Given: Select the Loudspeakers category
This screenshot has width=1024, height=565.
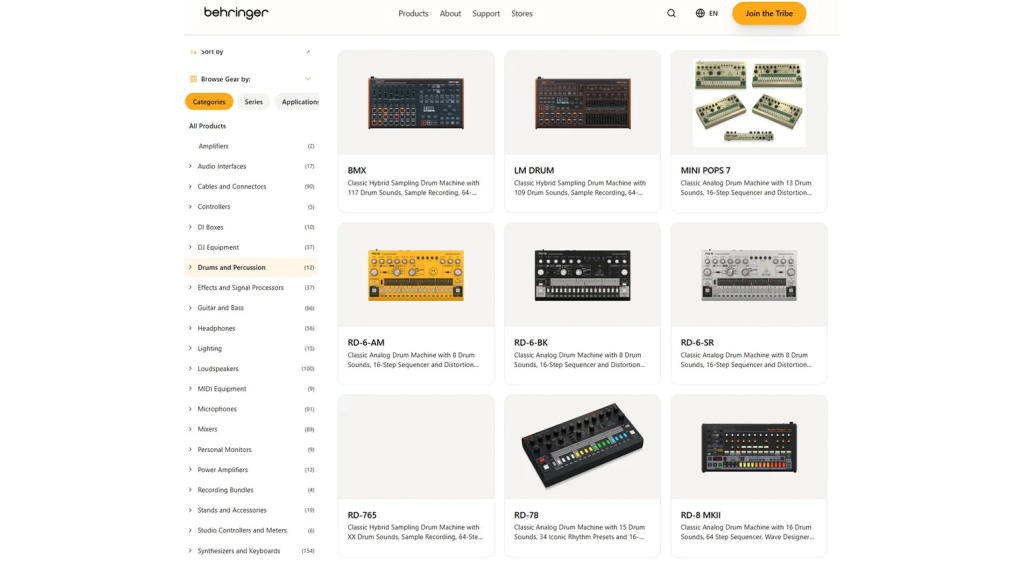Looking at the screenshot, I should coord(218,368).
